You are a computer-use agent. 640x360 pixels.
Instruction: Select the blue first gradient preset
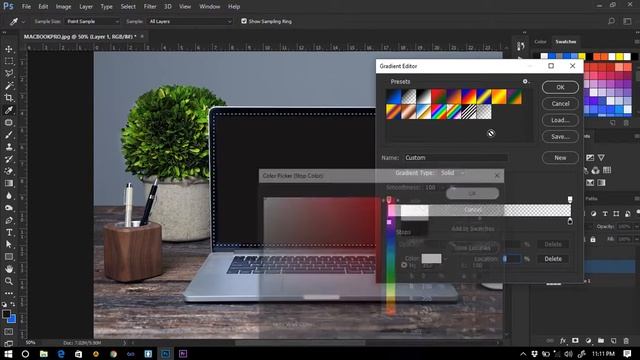click(x=393, y=97)
